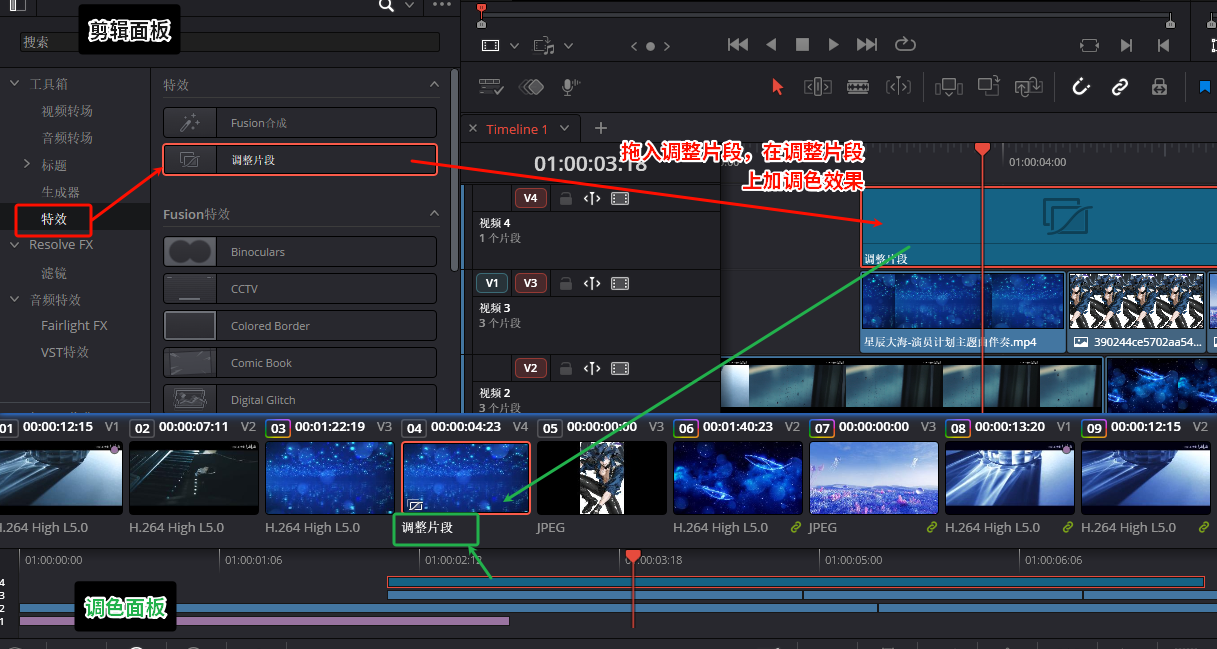1217x649 pixels.
Task: Select clip 05 JPEG thumbnail
Action: click(x=602, y=478)
